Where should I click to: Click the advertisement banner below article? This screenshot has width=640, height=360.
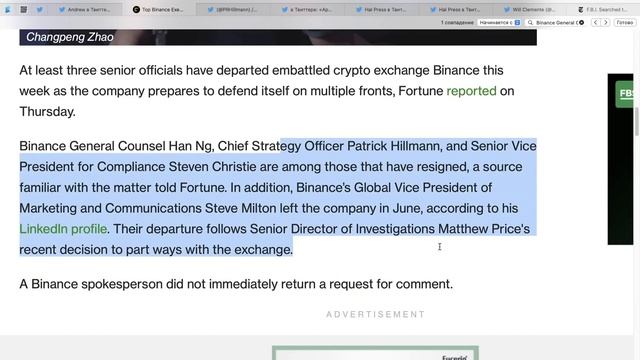(x=375, y=353)
